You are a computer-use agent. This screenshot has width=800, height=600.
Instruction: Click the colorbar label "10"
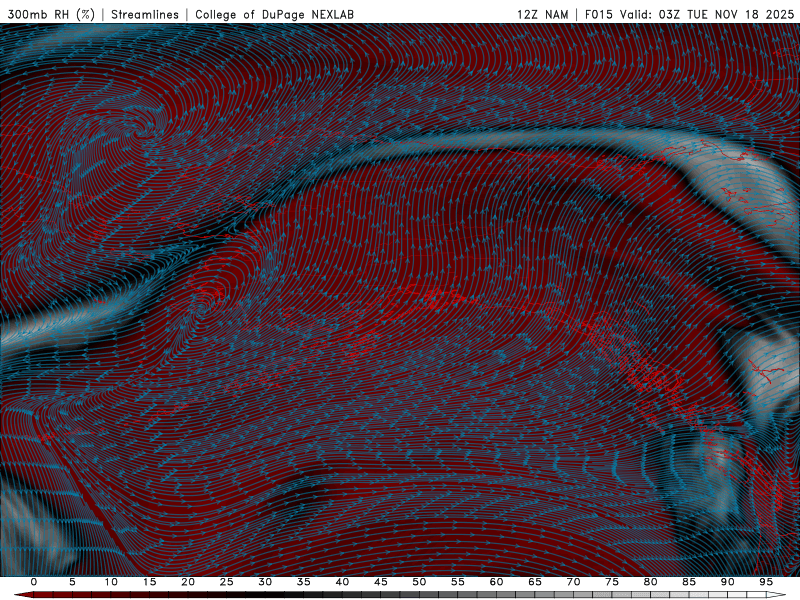click(x=111, y=582)
